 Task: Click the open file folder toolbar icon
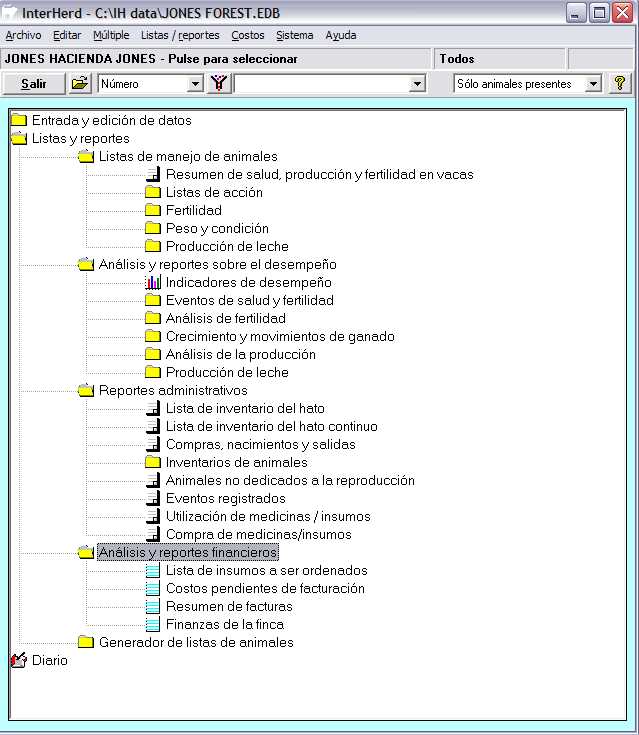coord(80,84)
